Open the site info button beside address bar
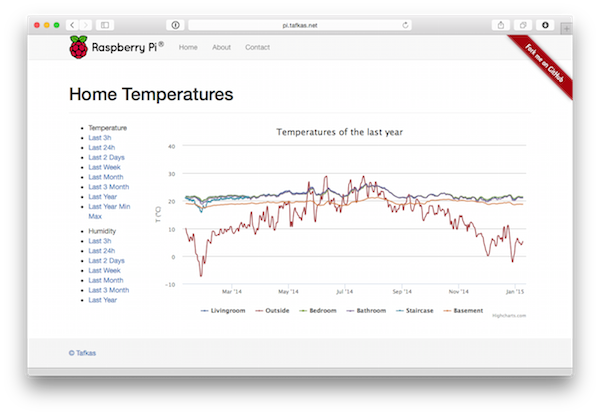The height and width of the screenshot is (415, 600). (x=175, y=25)
